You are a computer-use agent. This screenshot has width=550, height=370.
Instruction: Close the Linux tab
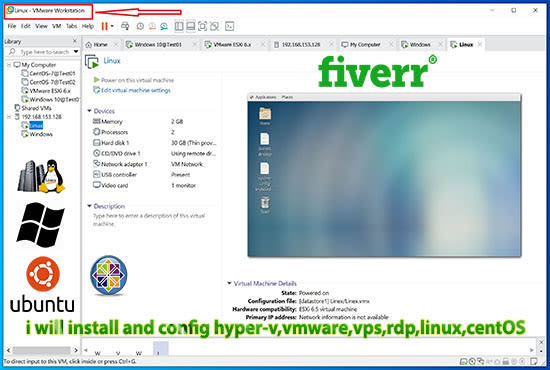pyautogui.click(x=480, y=44)
